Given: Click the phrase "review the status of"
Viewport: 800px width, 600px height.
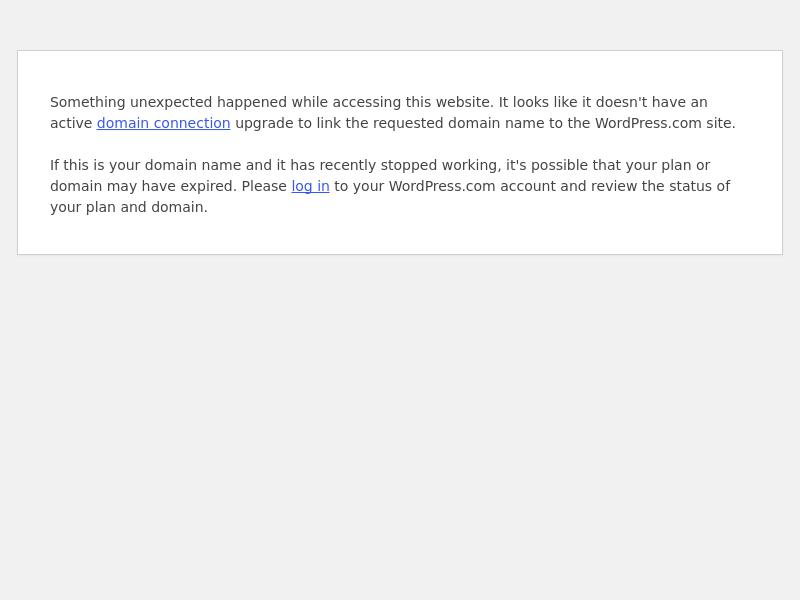Looking at the screenshot, I should click(x=660, y=186).
